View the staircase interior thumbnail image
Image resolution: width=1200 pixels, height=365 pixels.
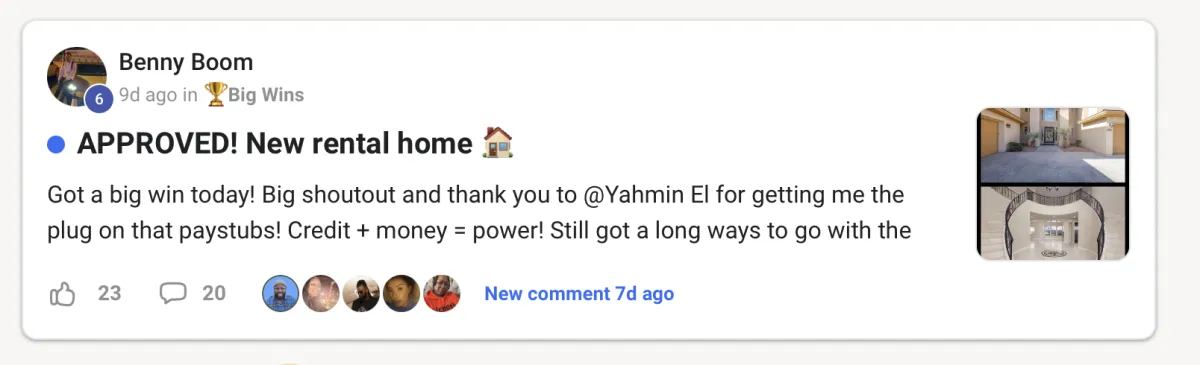click(1053, 223)
